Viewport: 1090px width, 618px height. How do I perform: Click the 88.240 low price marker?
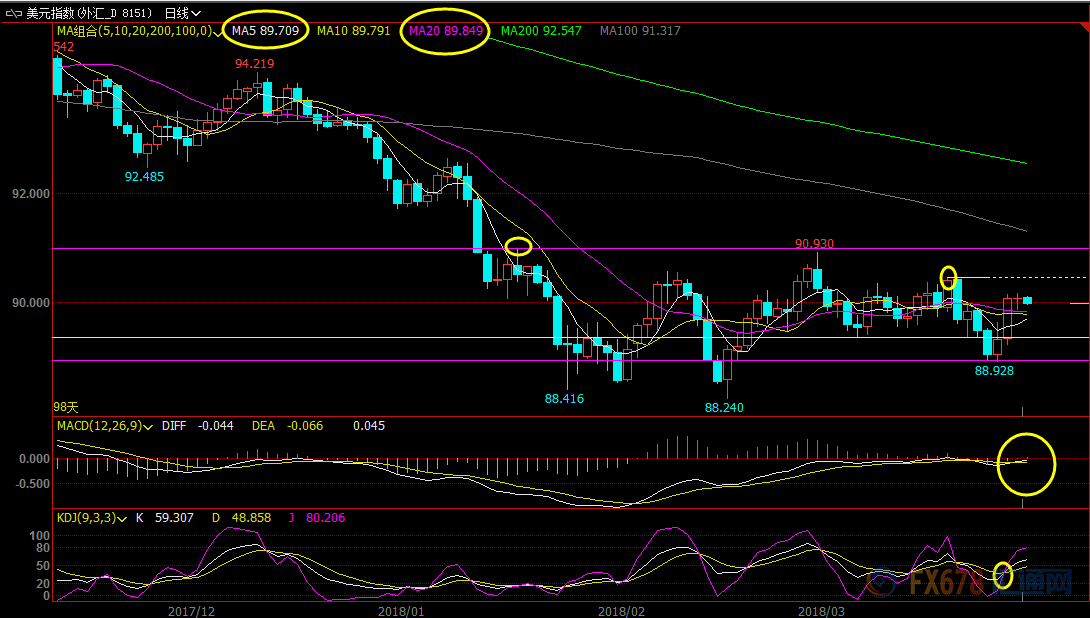pos(724,408)
